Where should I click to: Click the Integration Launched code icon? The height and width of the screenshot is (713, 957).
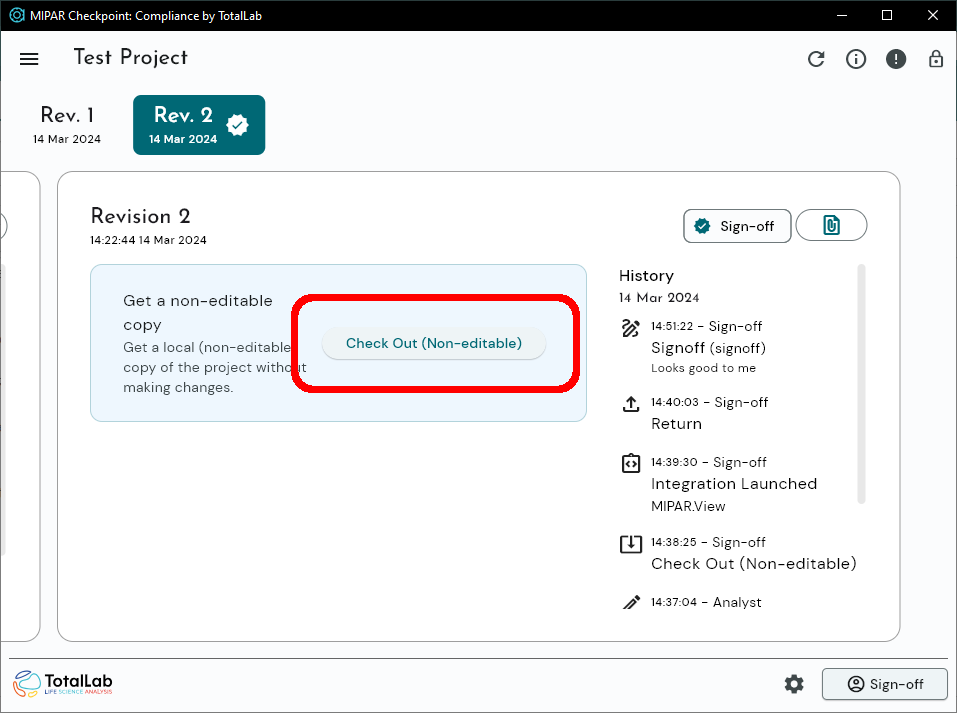point(630,463)
